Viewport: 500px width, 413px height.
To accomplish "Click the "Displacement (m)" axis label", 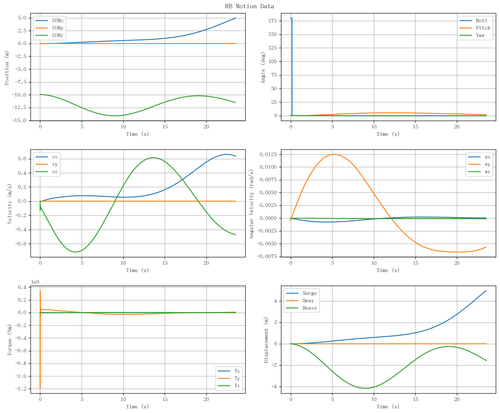I will click(x=266, y=340).
